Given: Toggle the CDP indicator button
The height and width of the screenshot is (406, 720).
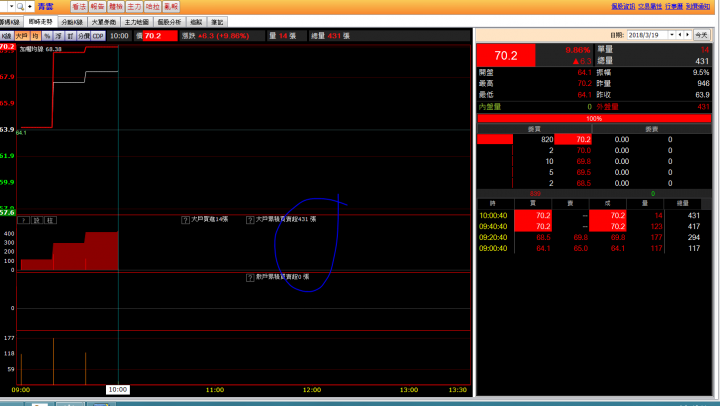Looking at the screenshot, I should [98, 36].
